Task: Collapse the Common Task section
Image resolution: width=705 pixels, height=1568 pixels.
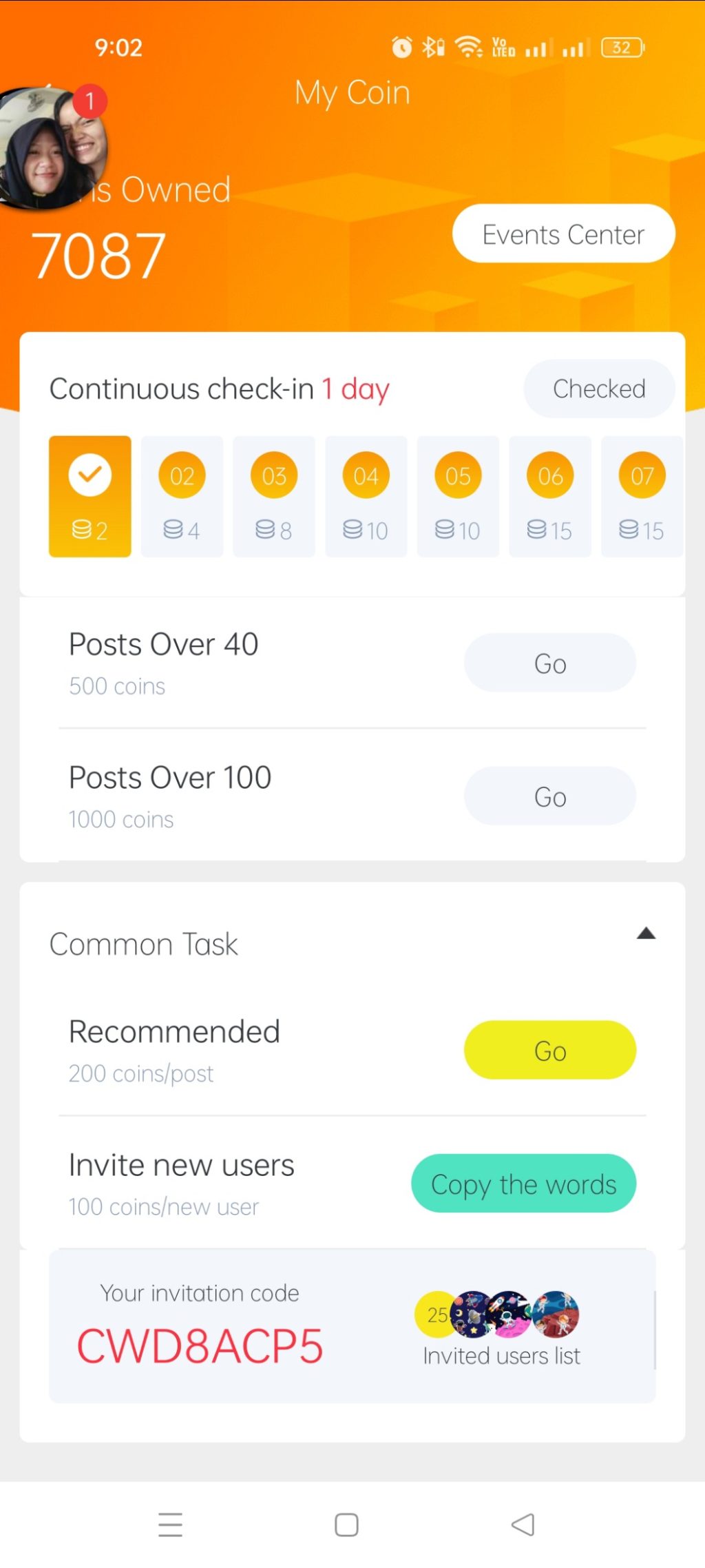Action: click(646, 934)
